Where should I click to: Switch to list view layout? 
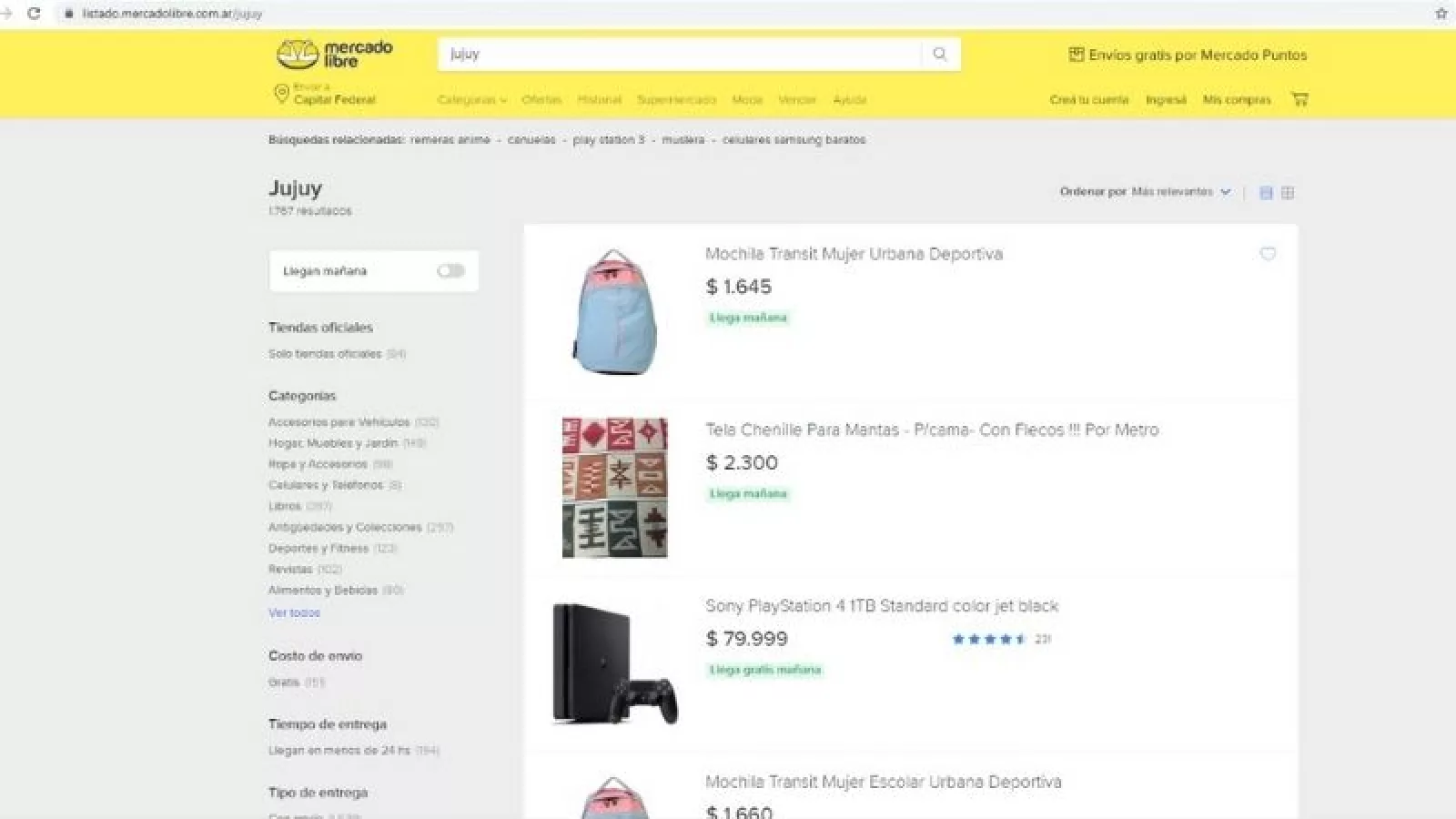1266,192
